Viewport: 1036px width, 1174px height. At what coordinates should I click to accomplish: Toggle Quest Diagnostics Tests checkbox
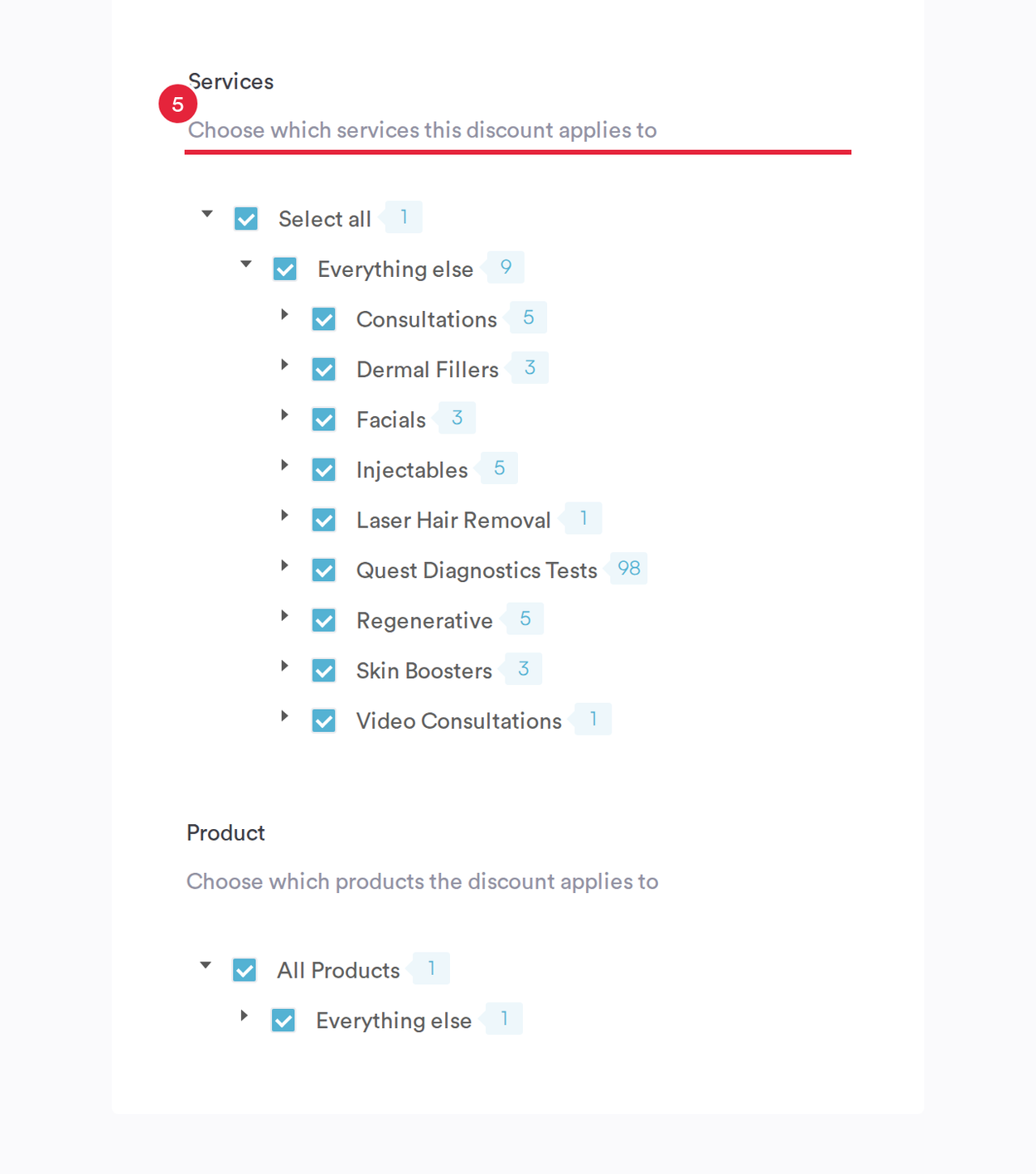(x=324, y=570)
